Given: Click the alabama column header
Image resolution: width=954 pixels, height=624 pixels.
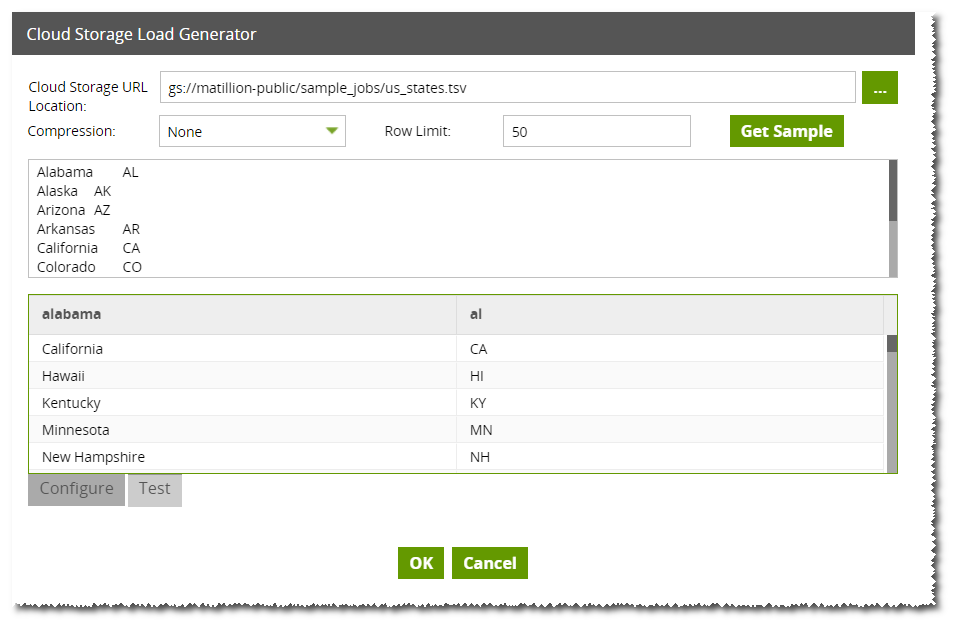Looking at the screenshot, I should click(x=243, y=314).
